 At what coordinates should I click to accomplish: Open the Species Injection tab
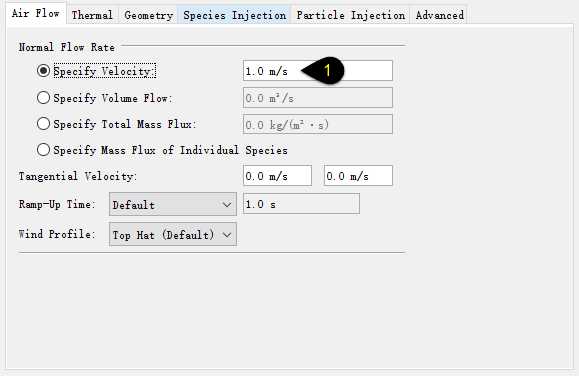click(x=234, y=15)
